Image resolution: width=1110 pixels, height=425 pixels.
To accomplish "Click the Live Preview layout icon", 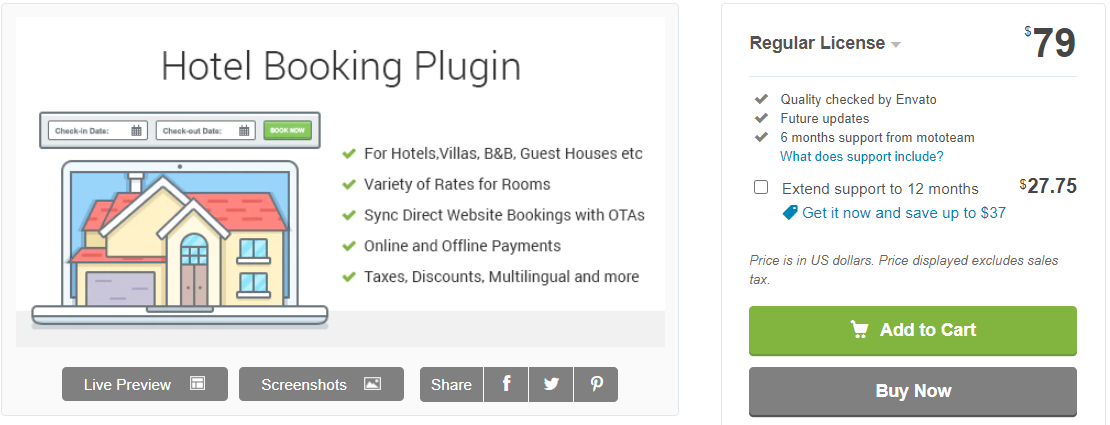I will coord(198,384).
